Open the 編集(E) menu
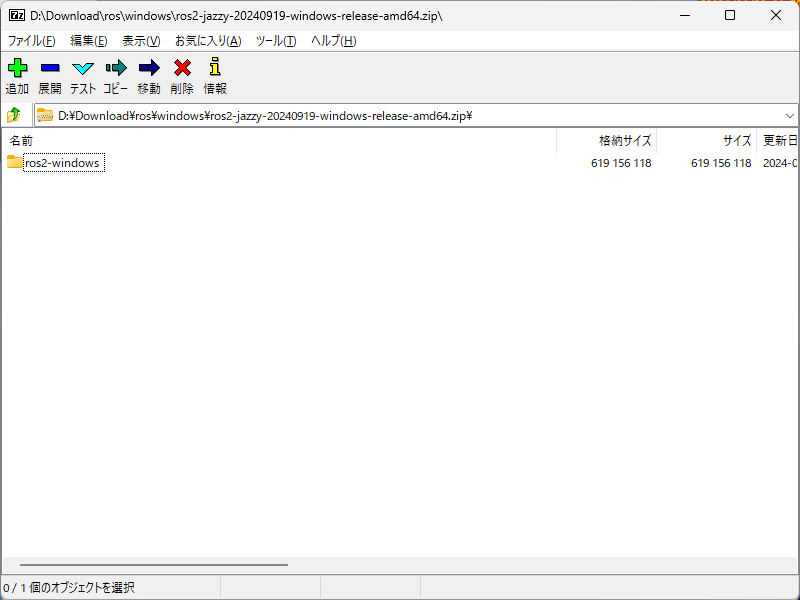This screenshot has width=800, height=600. tap(89, 41)
